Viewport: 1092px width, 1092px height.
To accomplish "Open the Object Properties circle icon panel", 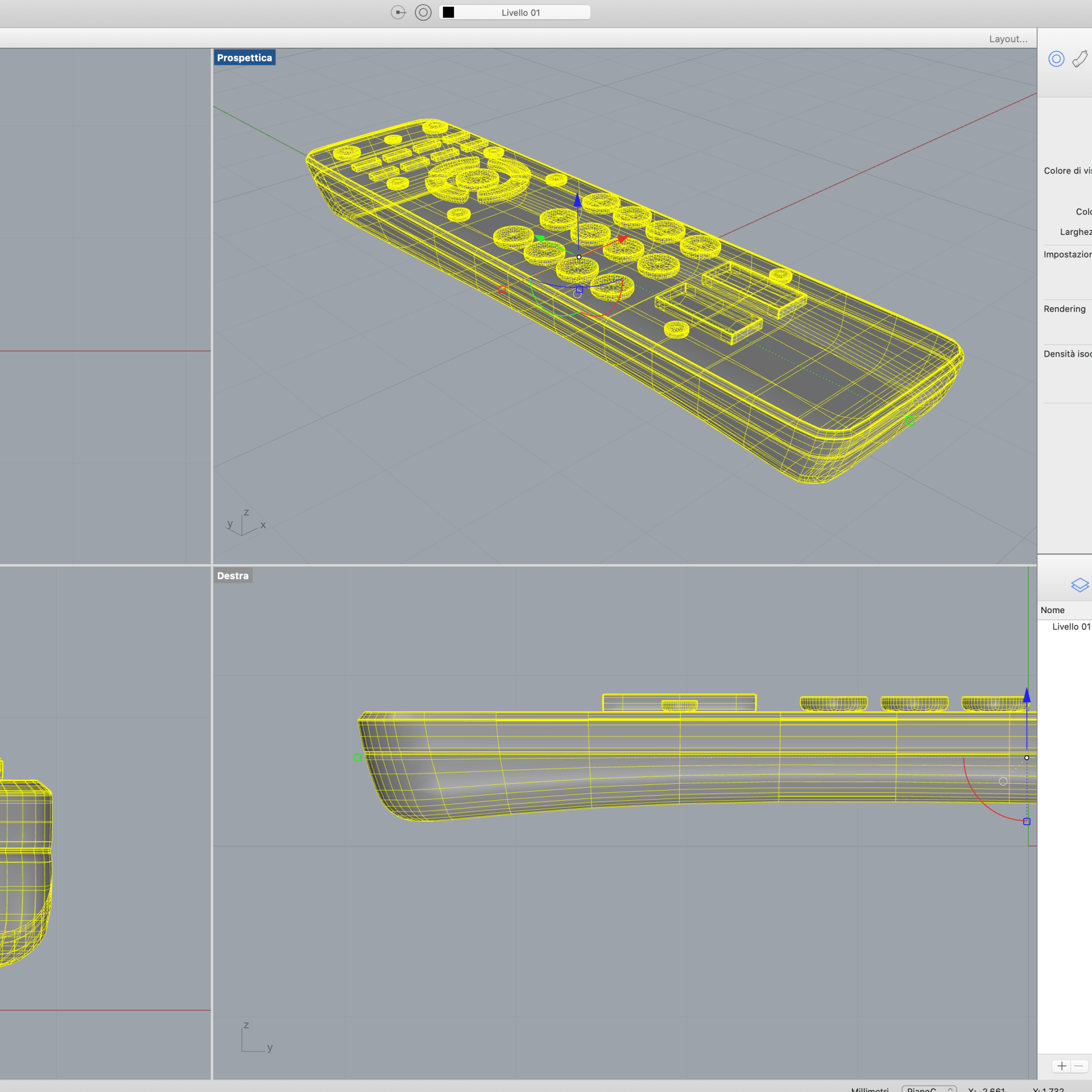I will click(1056, 59).
